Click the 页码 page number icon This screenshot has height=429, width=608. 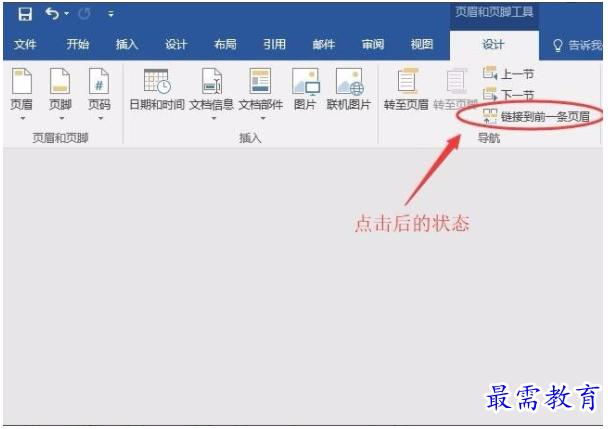pos(99,81)
